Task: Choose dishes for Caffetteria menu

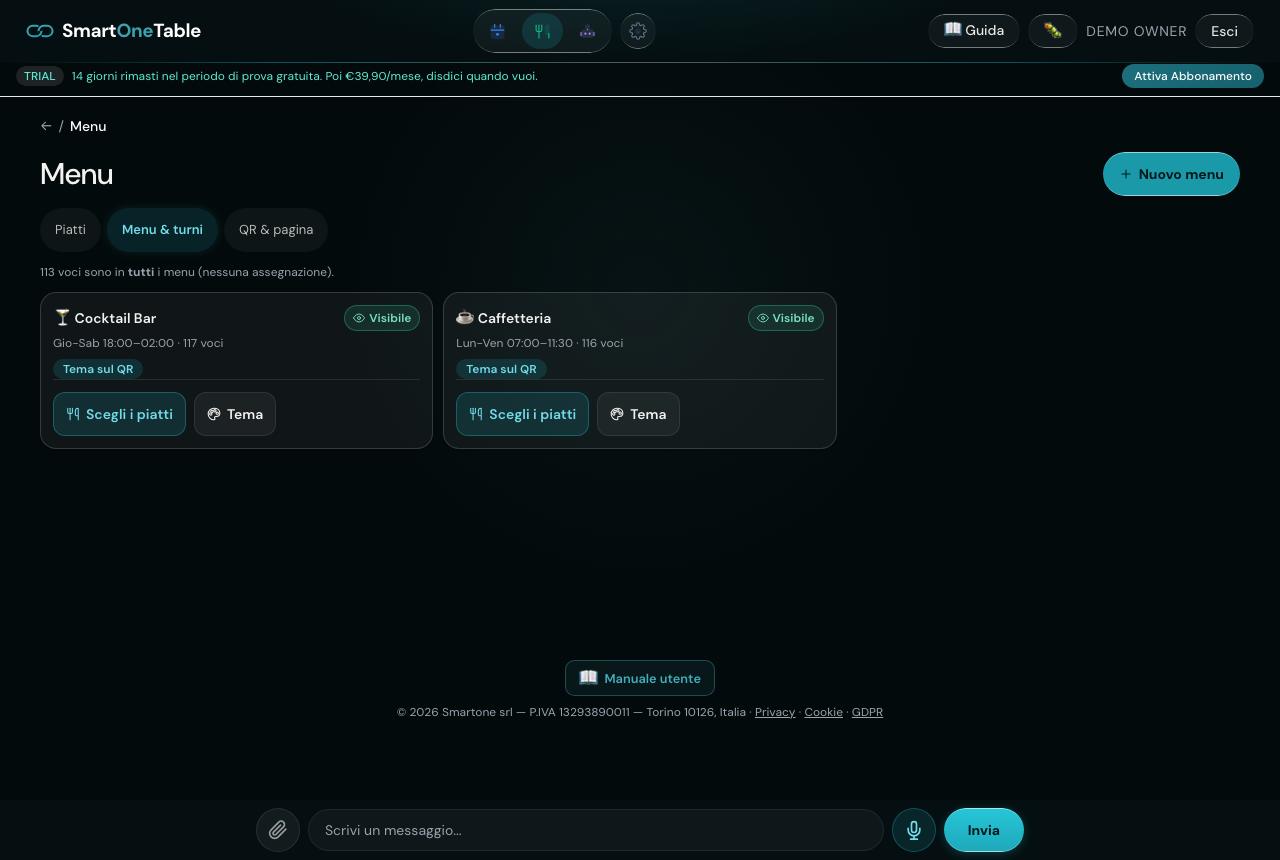Action: point(522,414)
